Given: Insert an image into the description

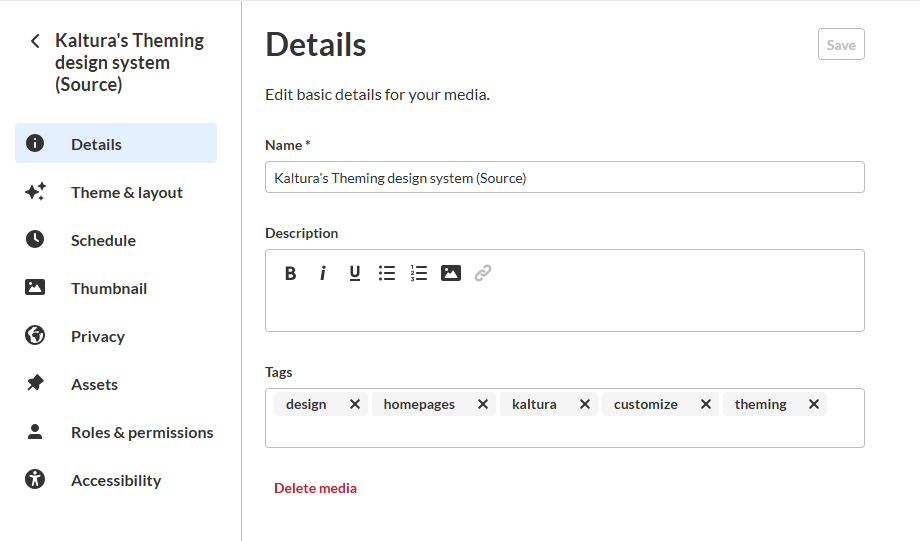Looking at the screenshot, I should pos(451,273).
